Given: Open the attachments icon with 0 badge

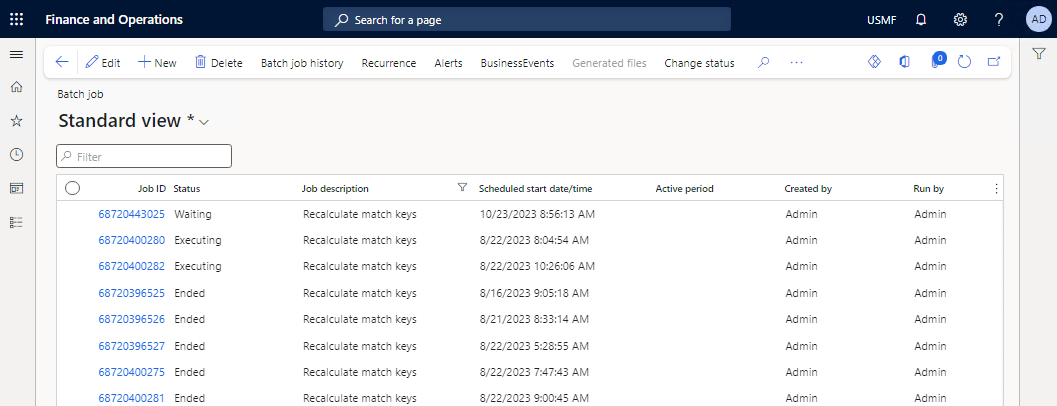Looking at the screenshot, I should [938, 61].
